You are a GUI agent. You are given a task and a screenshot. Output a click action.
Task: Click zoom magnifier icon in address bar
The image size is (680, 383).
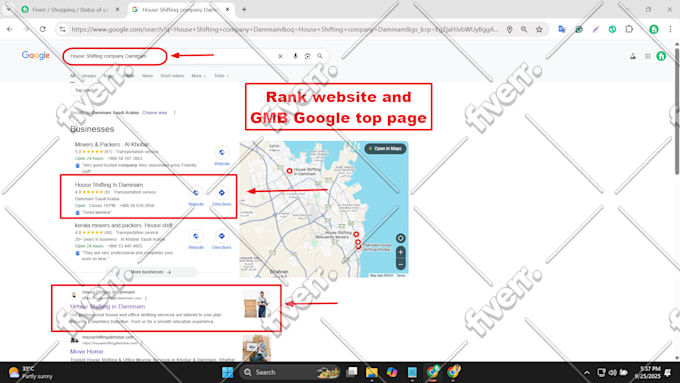[x=524, y=29]
